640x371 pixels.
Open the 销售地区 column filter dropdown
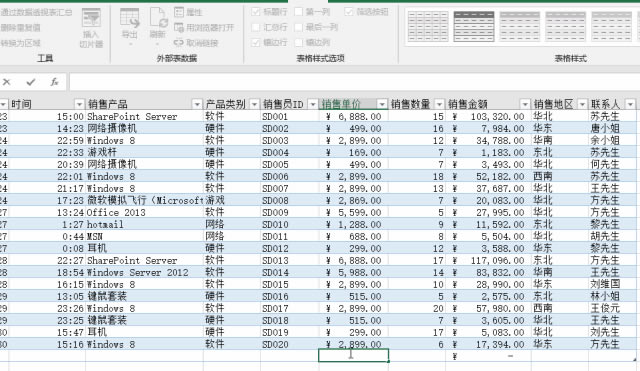point(582,104)
